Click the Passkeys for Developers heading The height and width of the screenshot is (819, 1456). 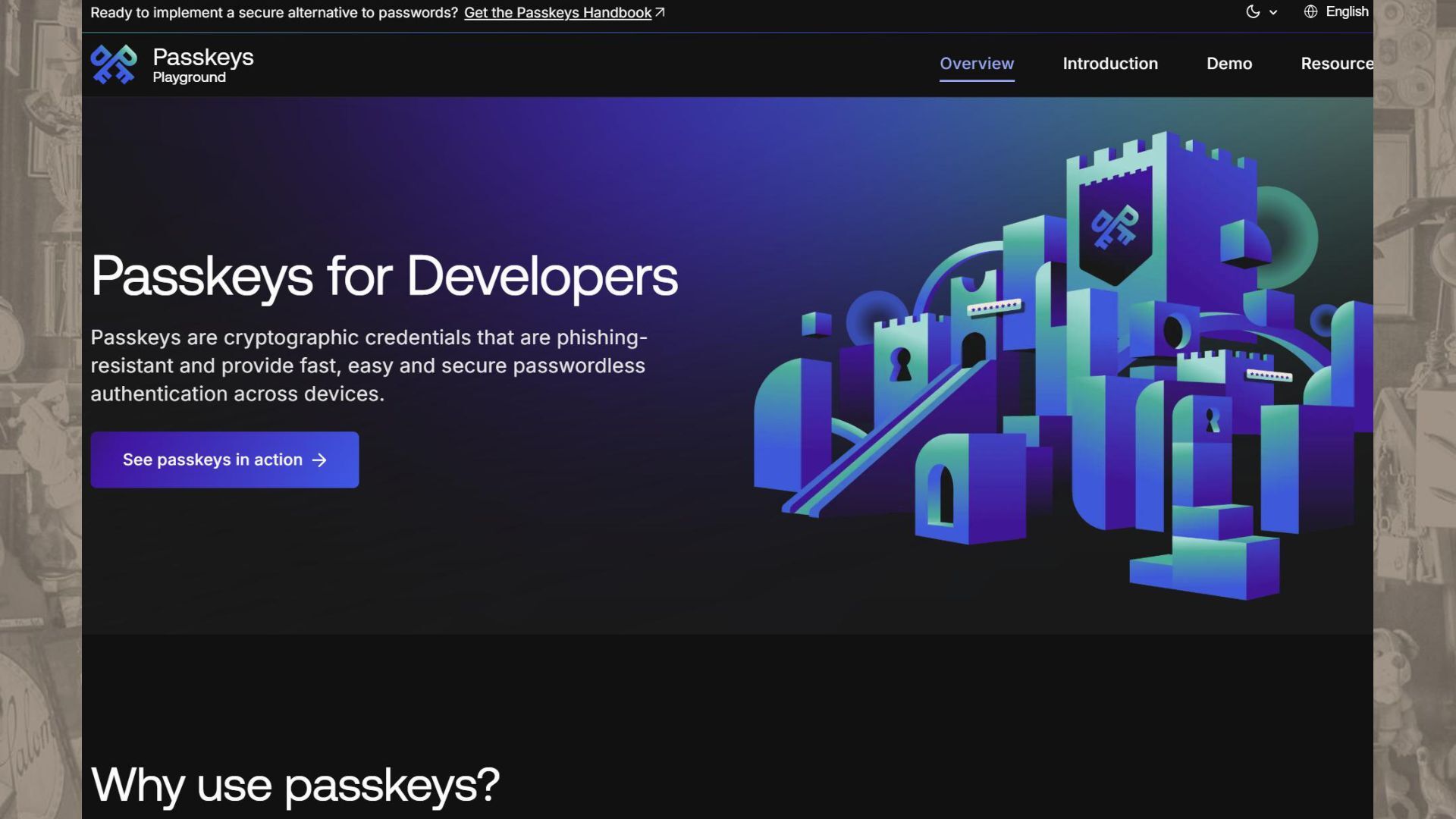[x=384, y=276]
